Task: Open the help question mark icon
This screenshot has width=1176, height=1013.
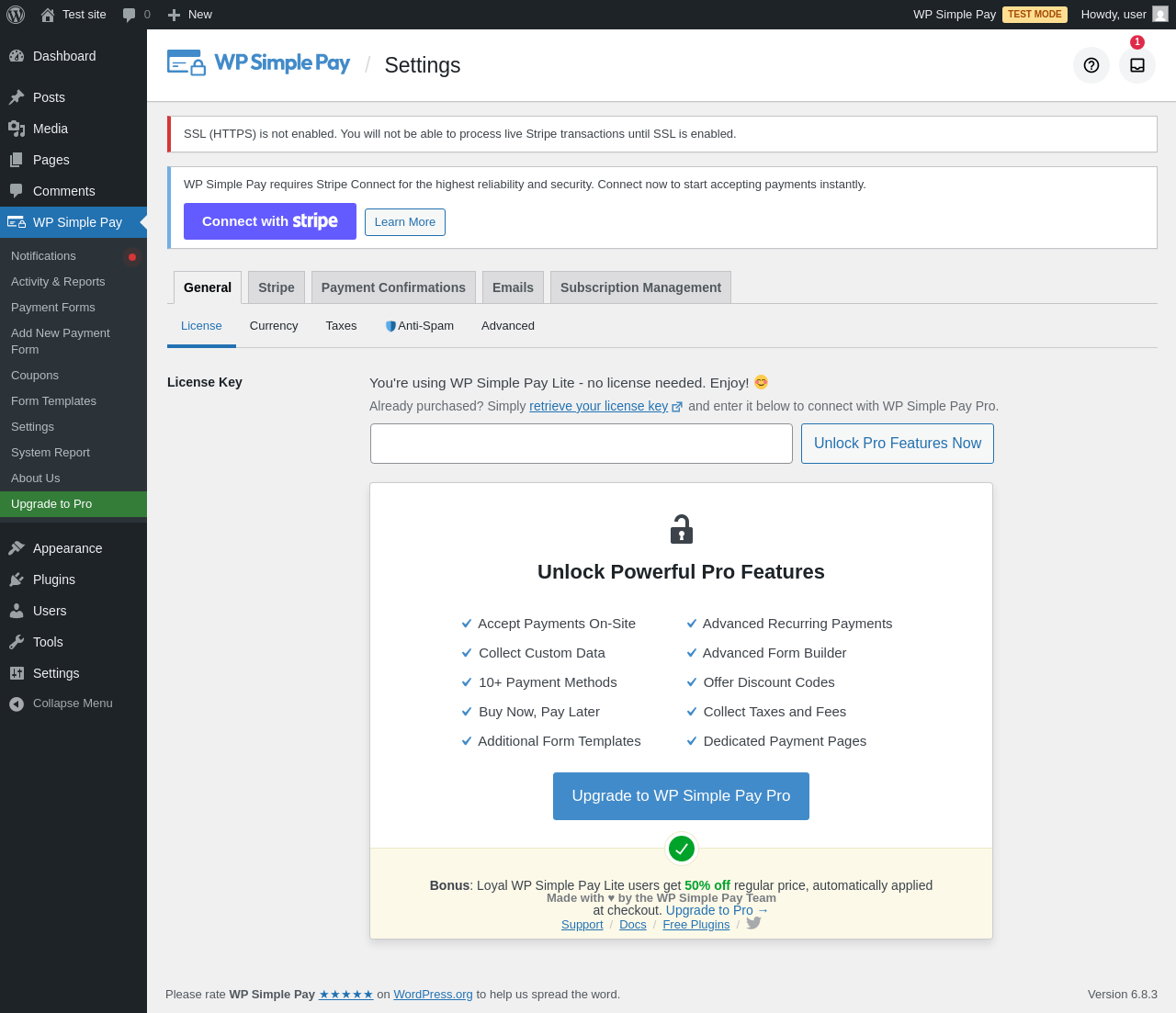Action: 1091,65
